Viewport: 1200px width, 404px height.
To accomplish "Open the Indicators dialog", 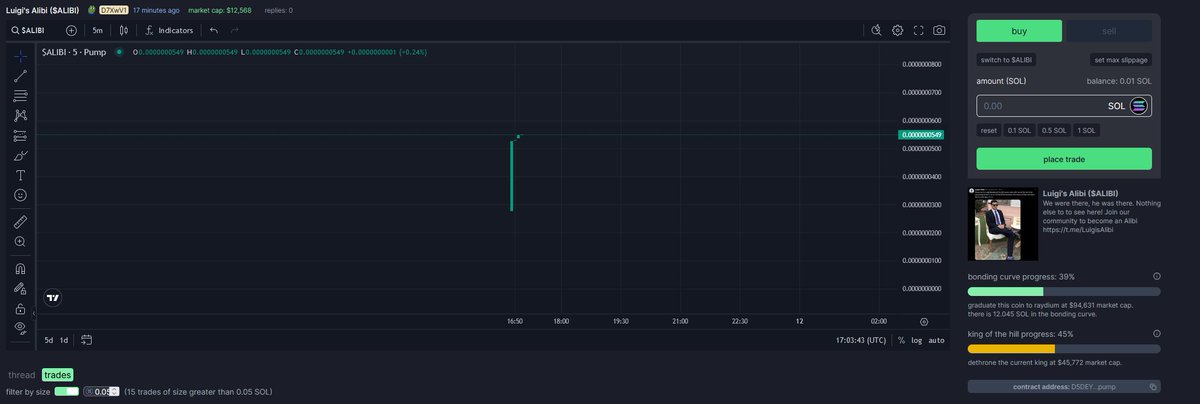I will (169, 30).
